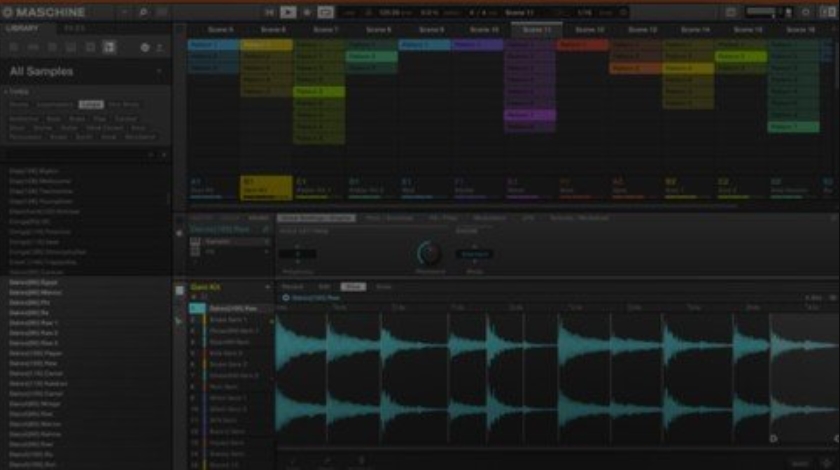
Task: Select the Scene 7 header
Action: (x=326, y=30)
